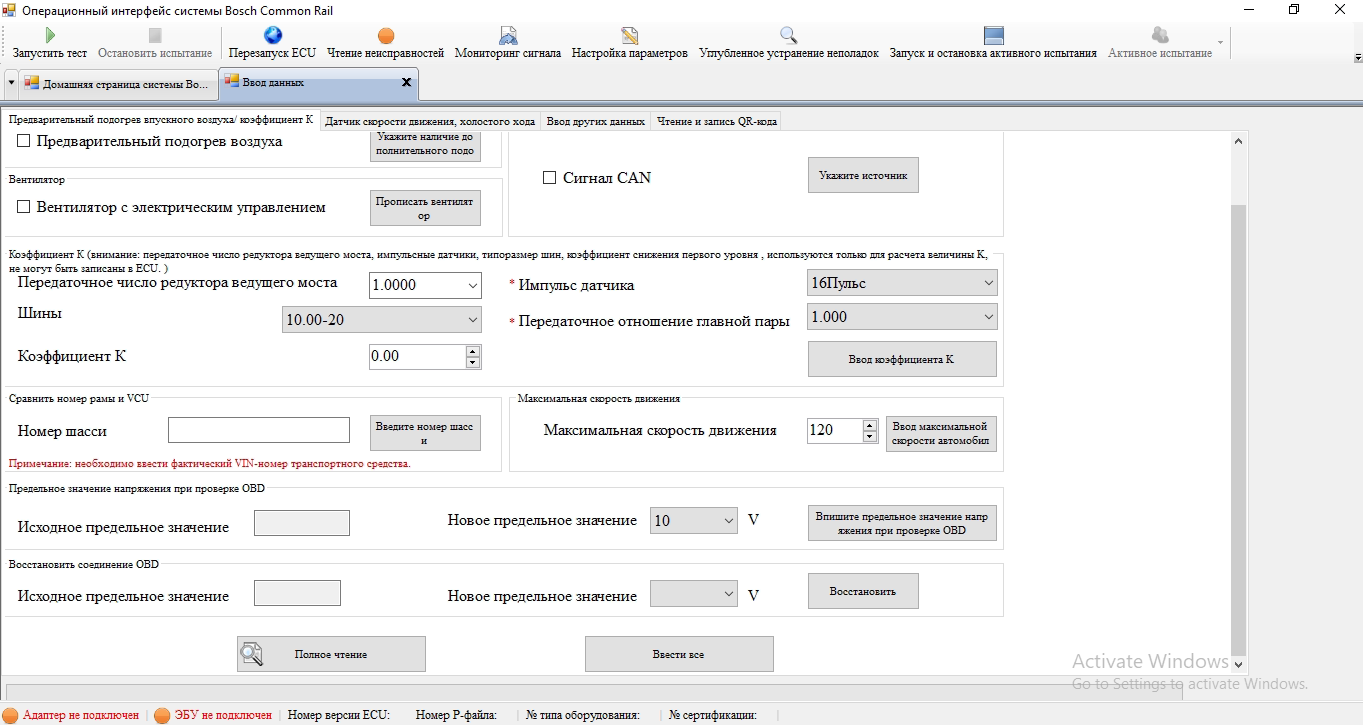Open Мониторинг сигнала signal monitoring
1363x725 pixels.
coord(508,43)
